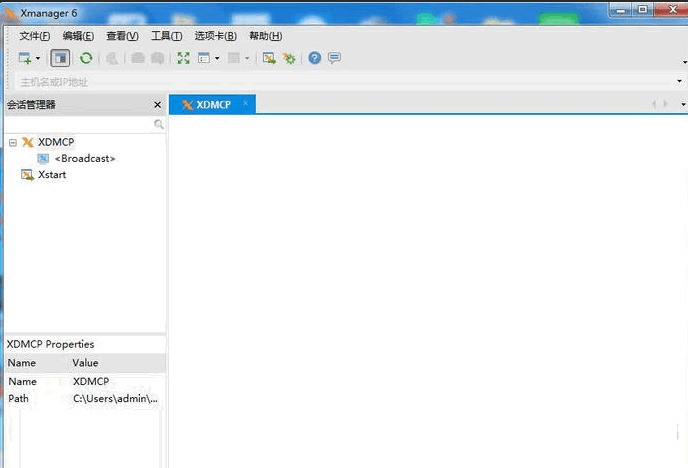Open the 选项卡(B) menu
688x468 pixels.
[215, 36]
